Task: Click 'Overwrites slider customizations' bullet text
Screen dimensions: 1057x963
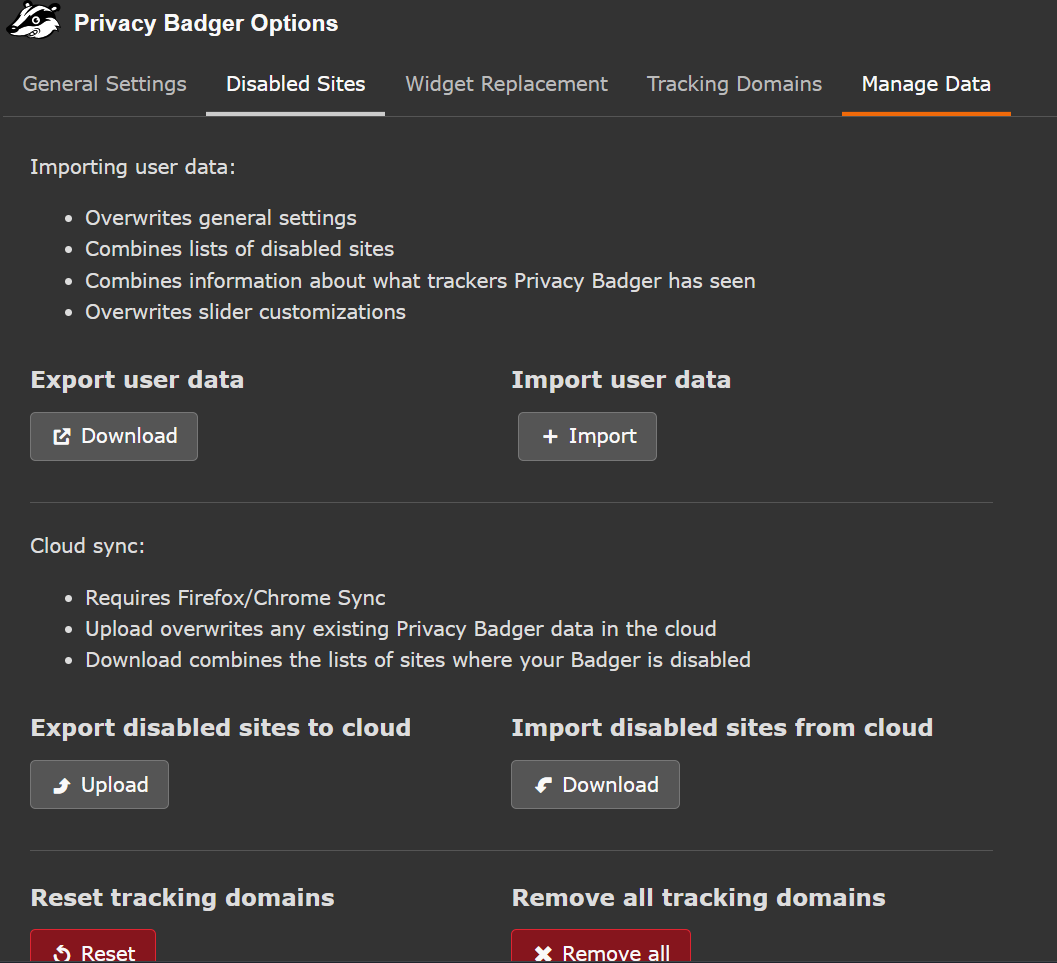Action: (245, 312)
